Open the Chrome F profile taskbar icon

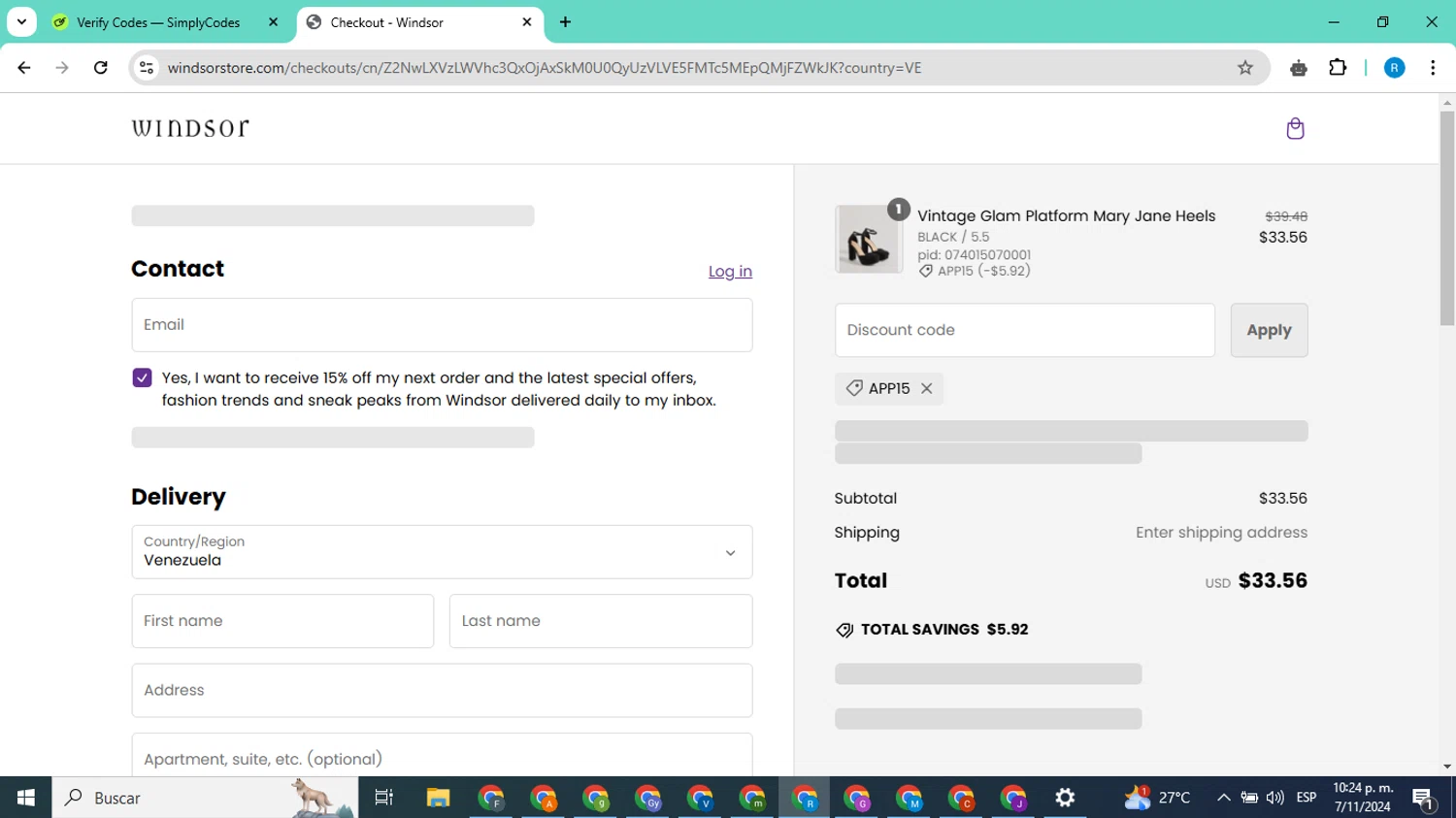point(491,798)
